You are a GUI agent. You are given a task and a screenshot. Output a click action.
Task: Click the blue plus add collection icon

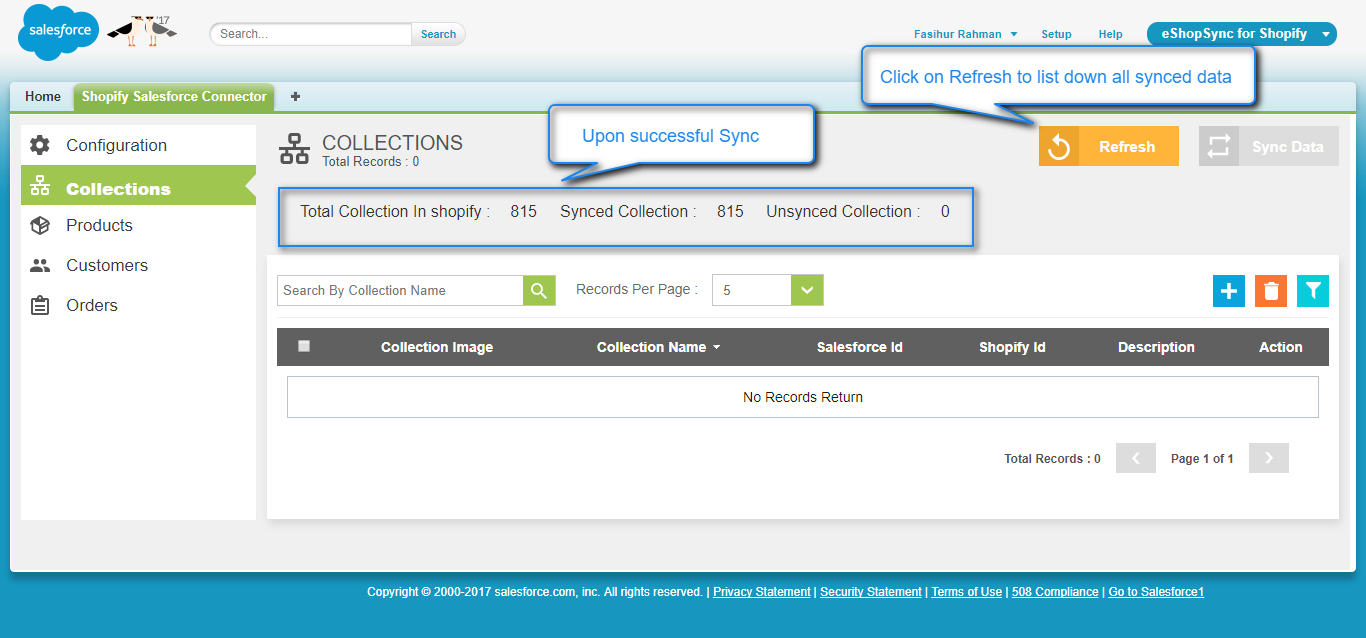(1229, 291)
